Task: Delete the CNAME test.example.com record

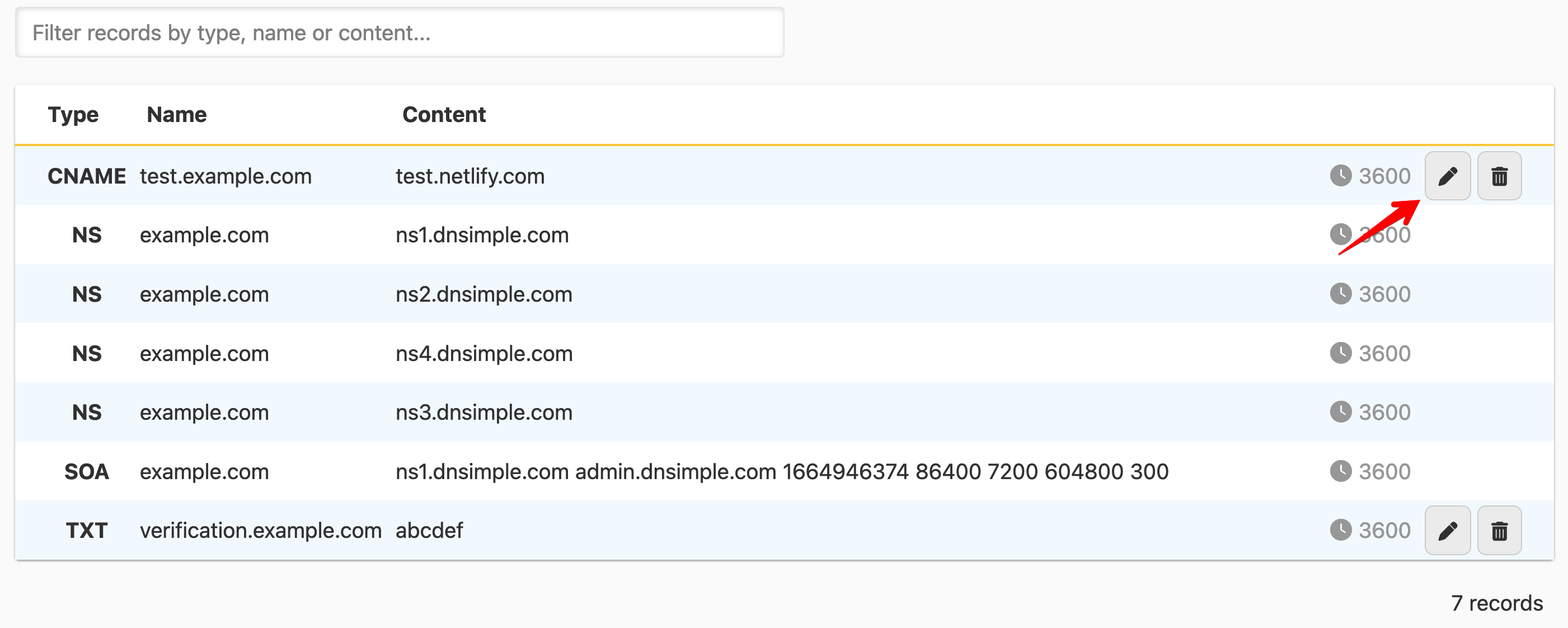Action: click(x=1499, y=176)
